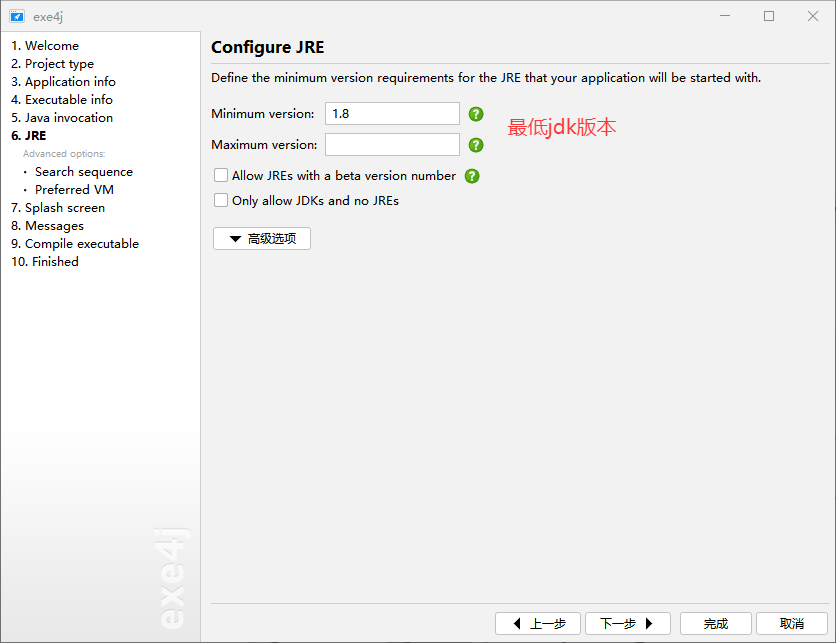The image size is (836, 643).
Task: Jump to Executable info step
Action: pos(61,100)
